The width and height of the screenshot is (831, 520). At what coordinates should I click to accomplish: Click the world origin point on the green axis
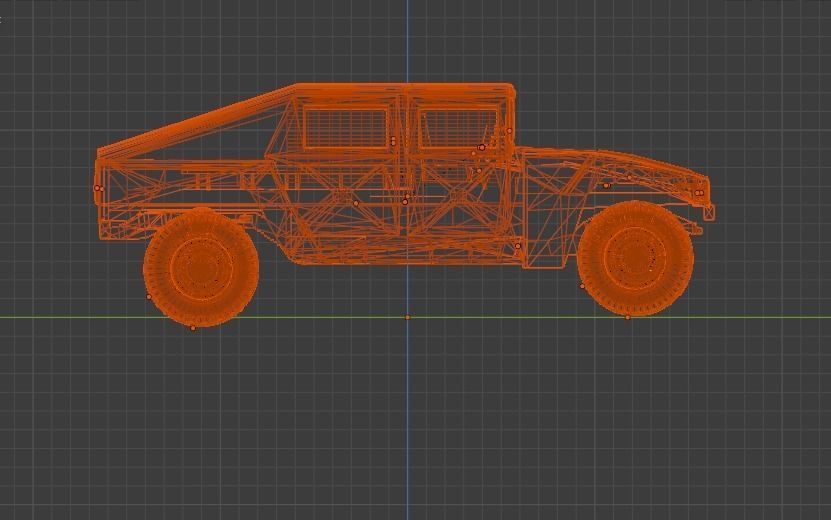tap(408, 317)
